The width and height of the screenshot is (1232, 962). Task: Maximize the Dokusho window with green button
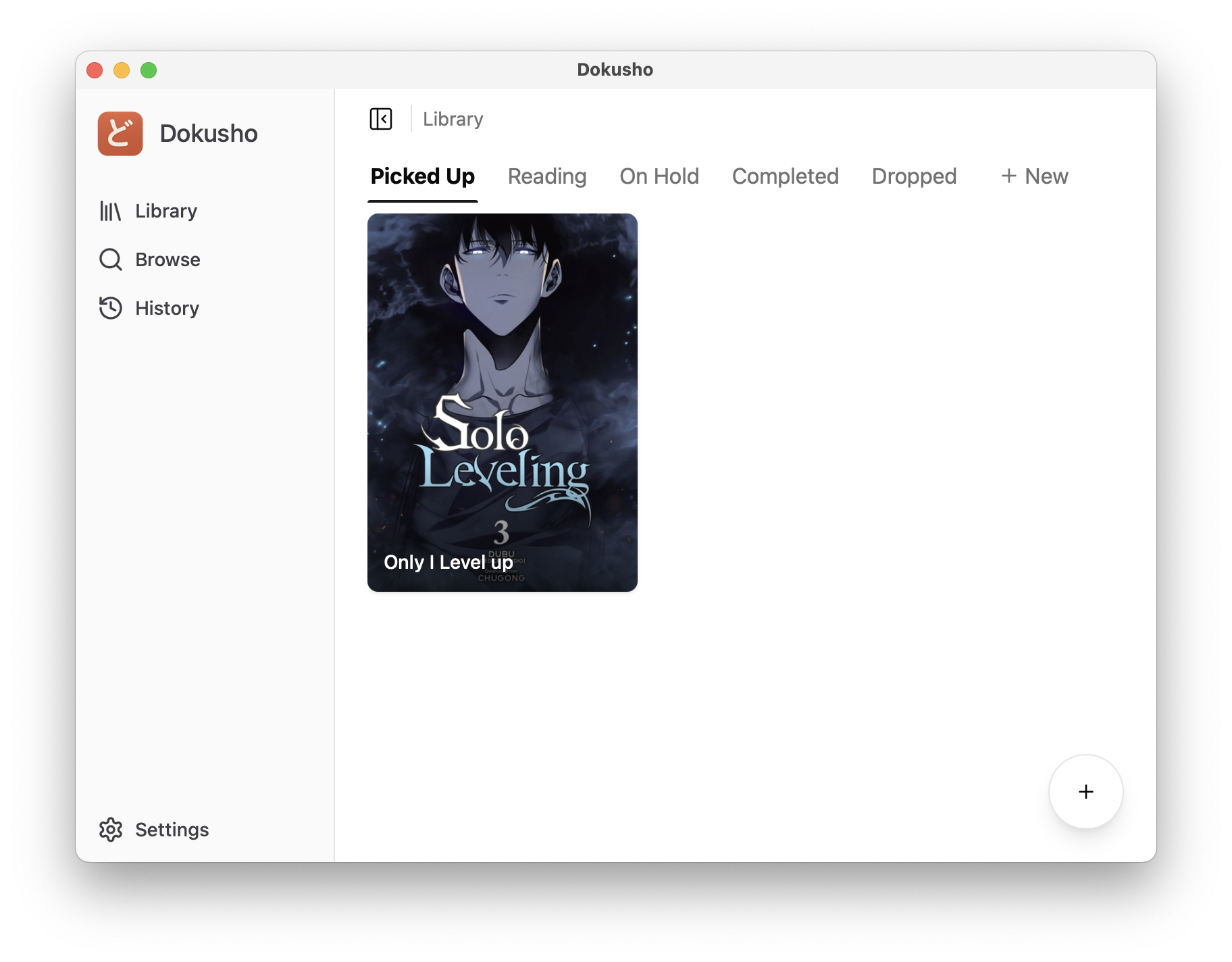149,70
